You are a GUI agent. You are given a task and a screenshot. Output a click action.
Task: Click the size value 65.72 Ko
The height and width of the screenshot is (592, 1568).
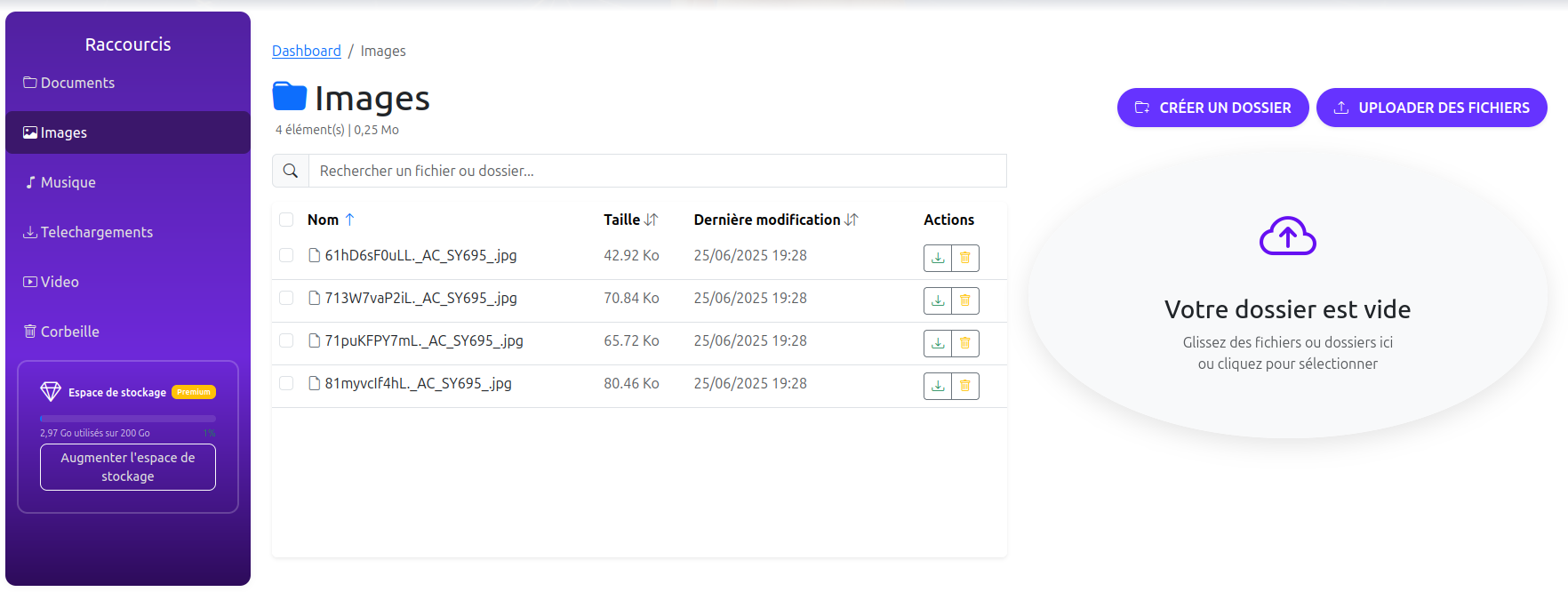pos(631,340)
